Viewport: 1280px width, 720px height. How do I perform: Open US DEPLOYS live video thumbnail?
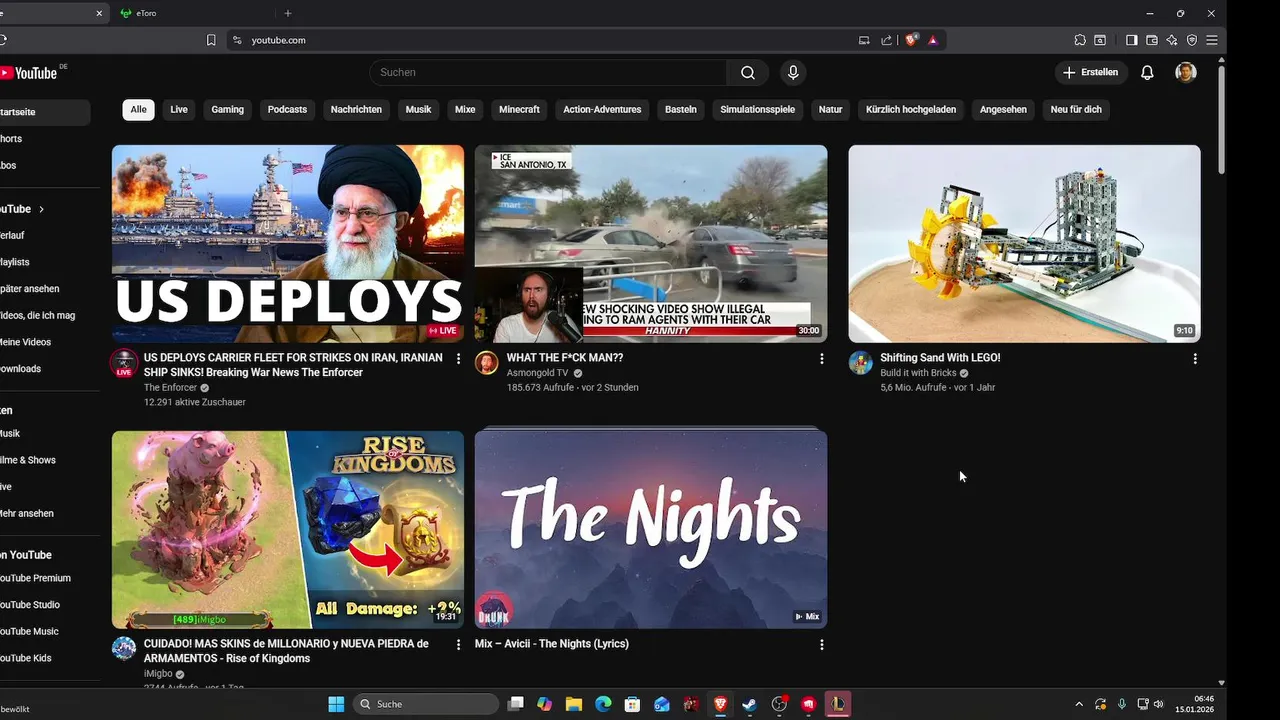[288, 244]
